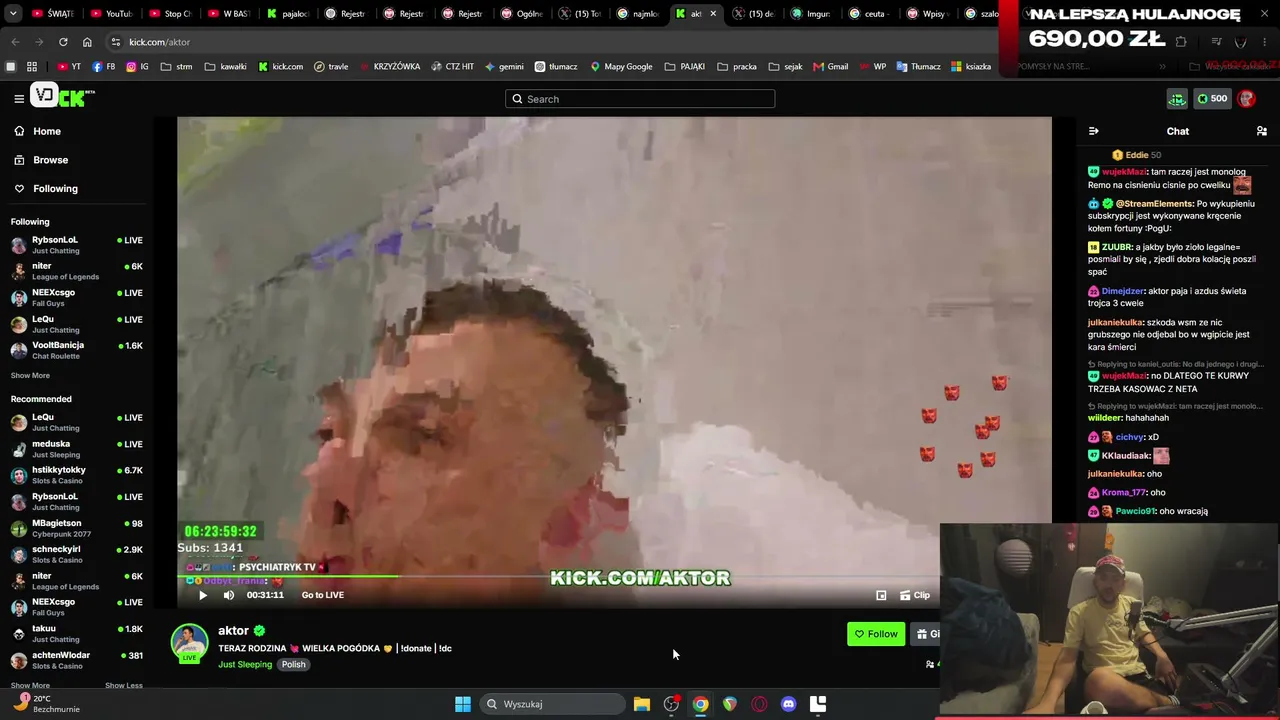Open the tab search dropdown
The height and width of the screenshot is (720, 1280).
point(15,14)
